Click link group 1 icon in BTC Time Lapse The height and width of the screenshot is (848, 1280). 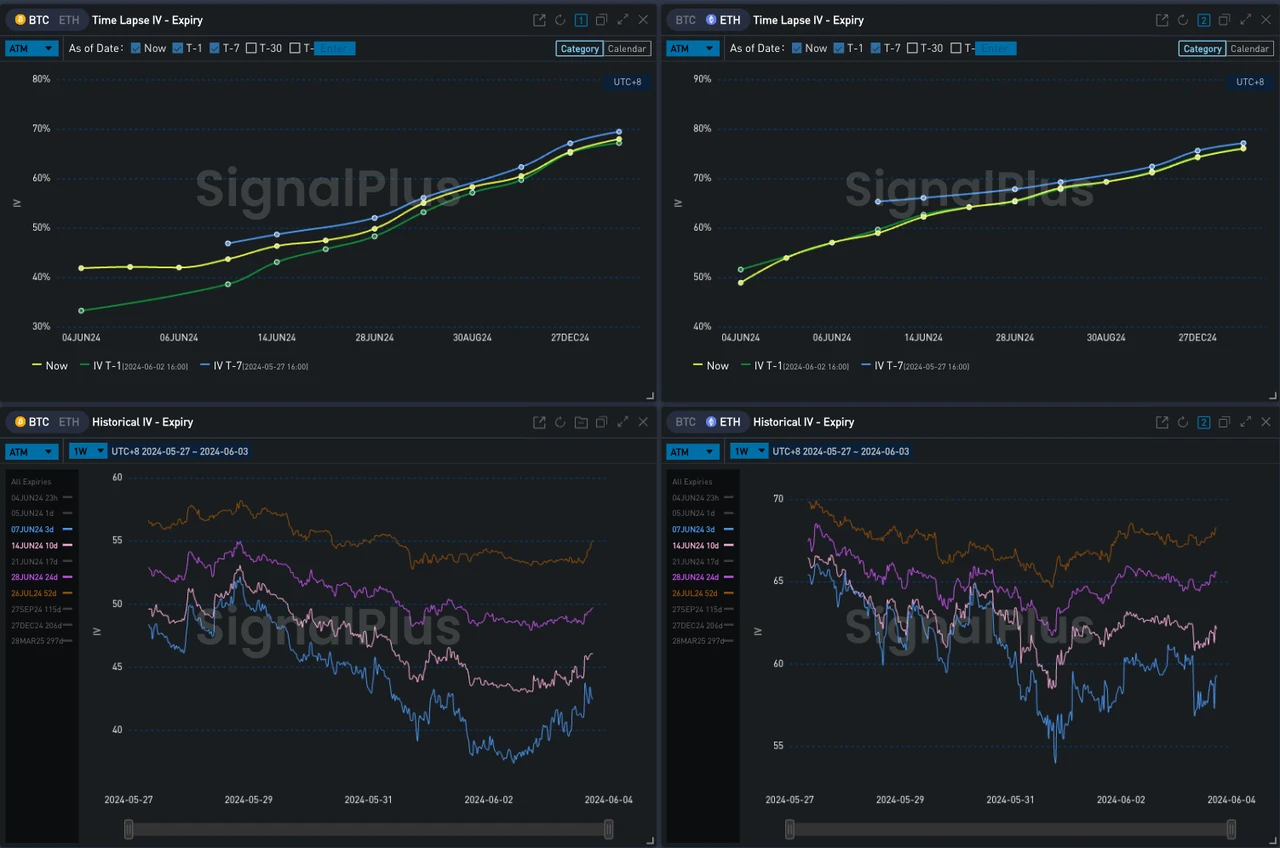tap(581, 20)
